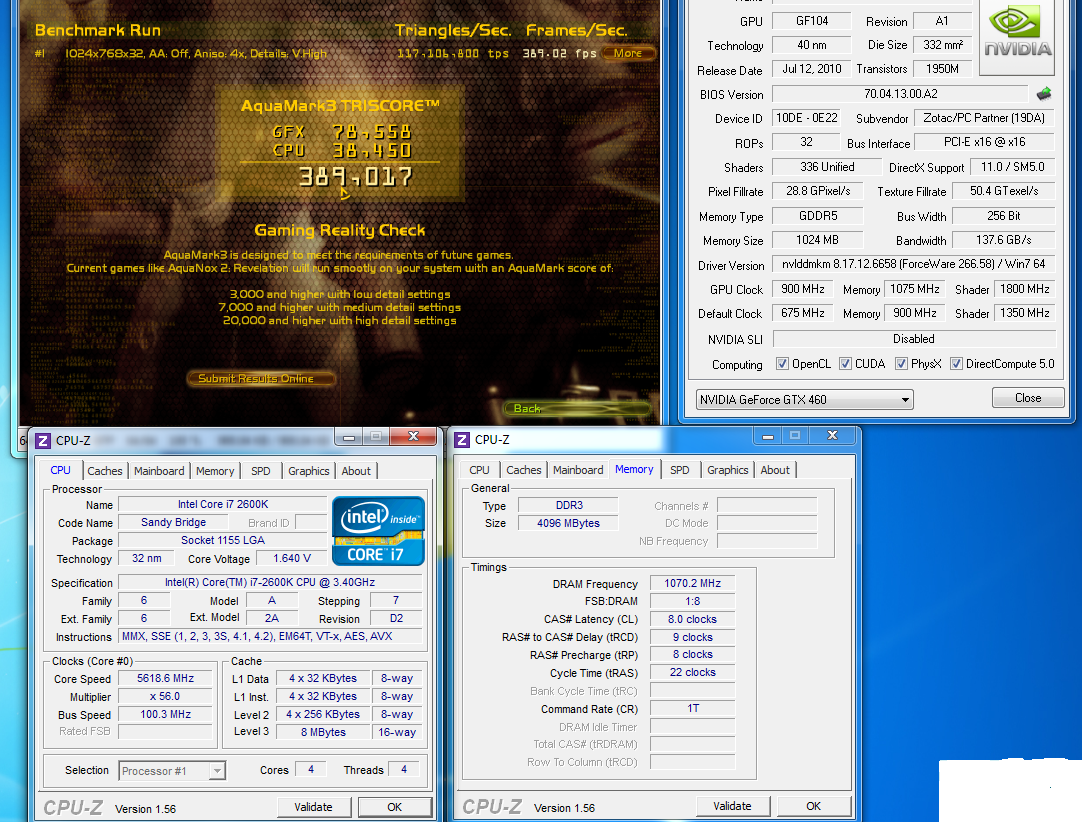Click right CPU-Z window title icon
The height and width of the screenshot is (822, 1082).
(462, 440)
